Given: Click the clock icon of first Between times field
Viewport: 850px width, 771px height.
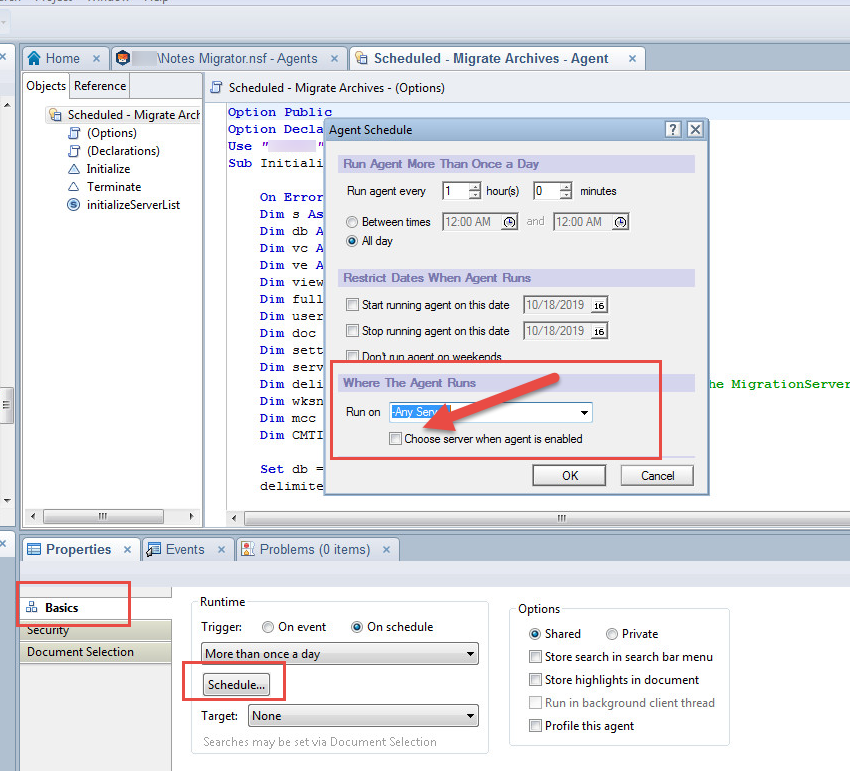Looking at the screenshot, I should tap(509, 222).
